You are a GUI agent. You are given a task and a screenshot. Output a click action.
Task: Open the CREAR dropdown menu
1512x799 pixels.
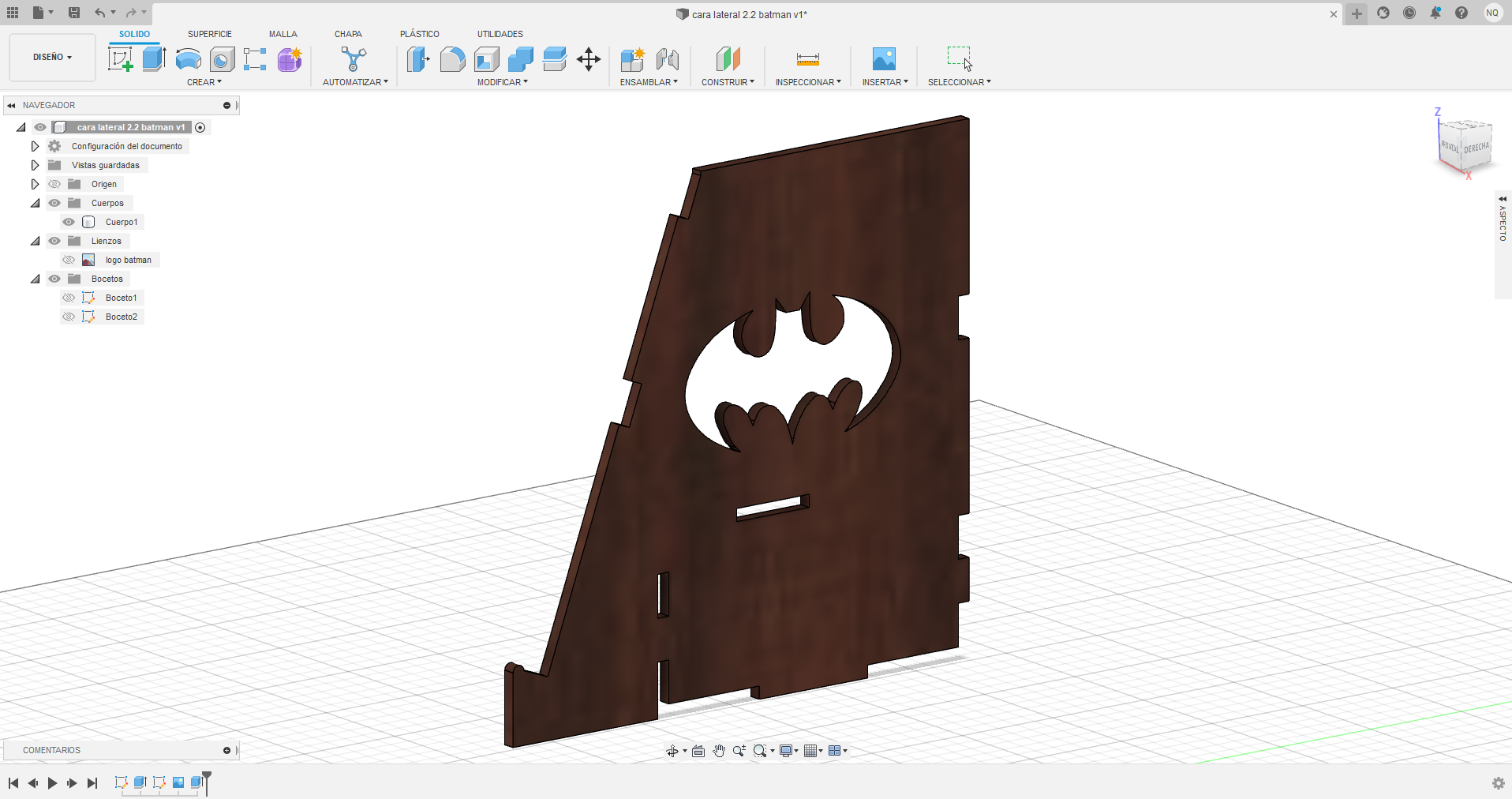tap(204, 82)
